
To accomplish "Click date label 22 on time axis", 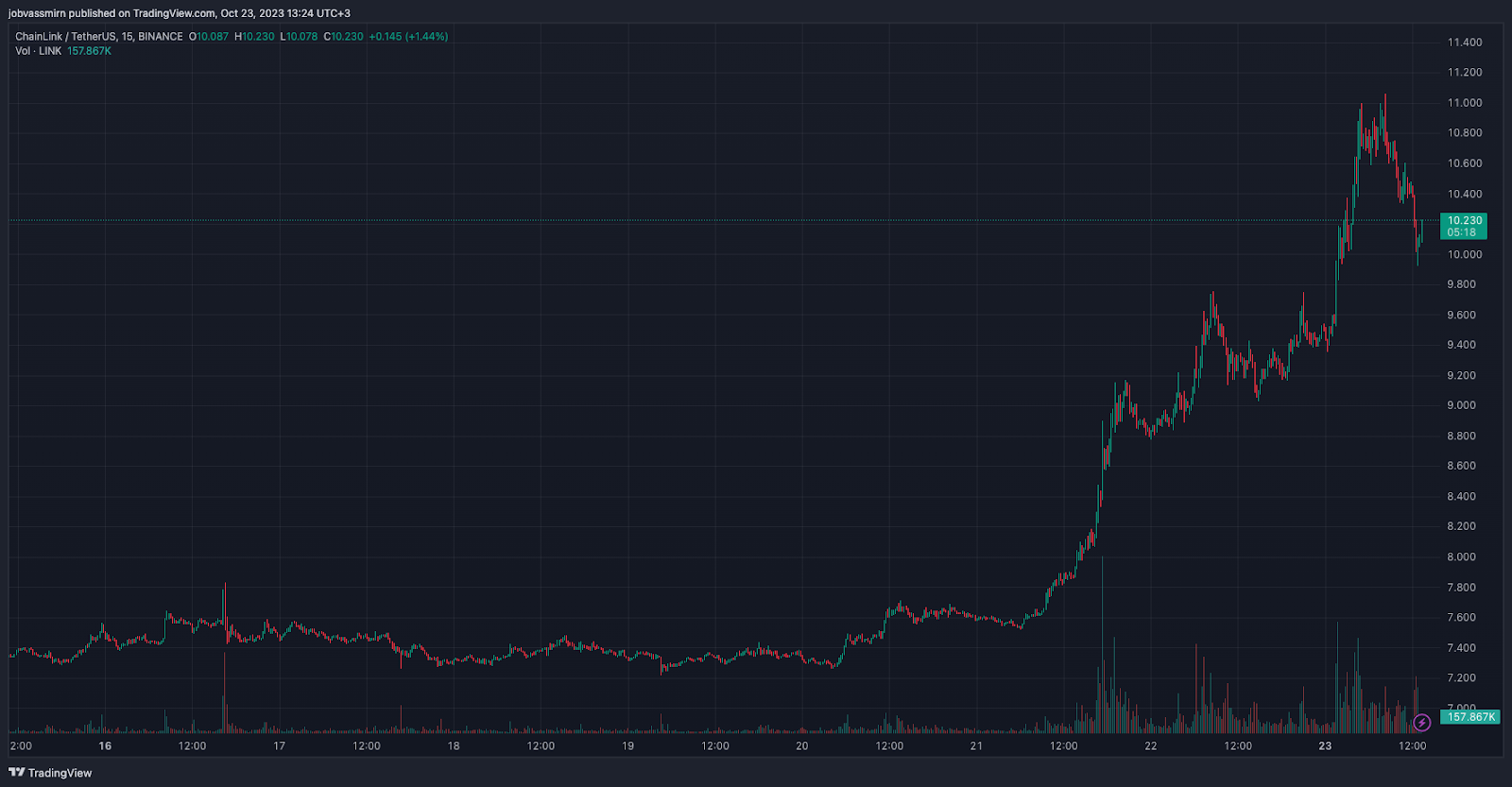I will tap(1151, 745).
